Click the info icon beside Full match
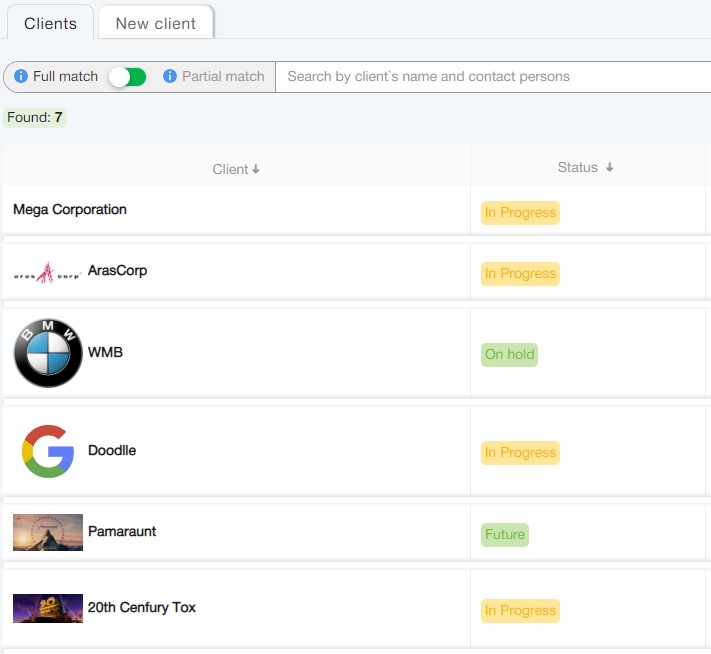 coord(21,77)
